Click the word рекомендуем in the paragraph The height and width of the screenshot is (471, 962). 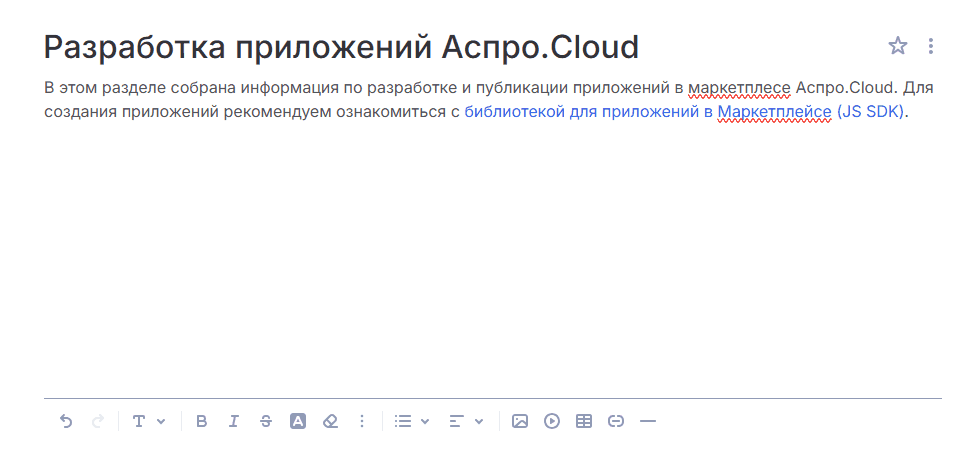pos(278,113)
